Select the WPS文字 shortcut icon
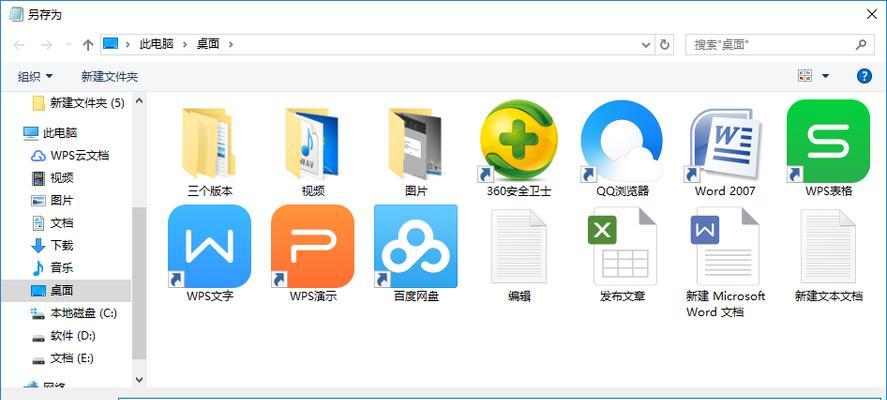Viewport: 887px width, 400px height. pos(209,246)
